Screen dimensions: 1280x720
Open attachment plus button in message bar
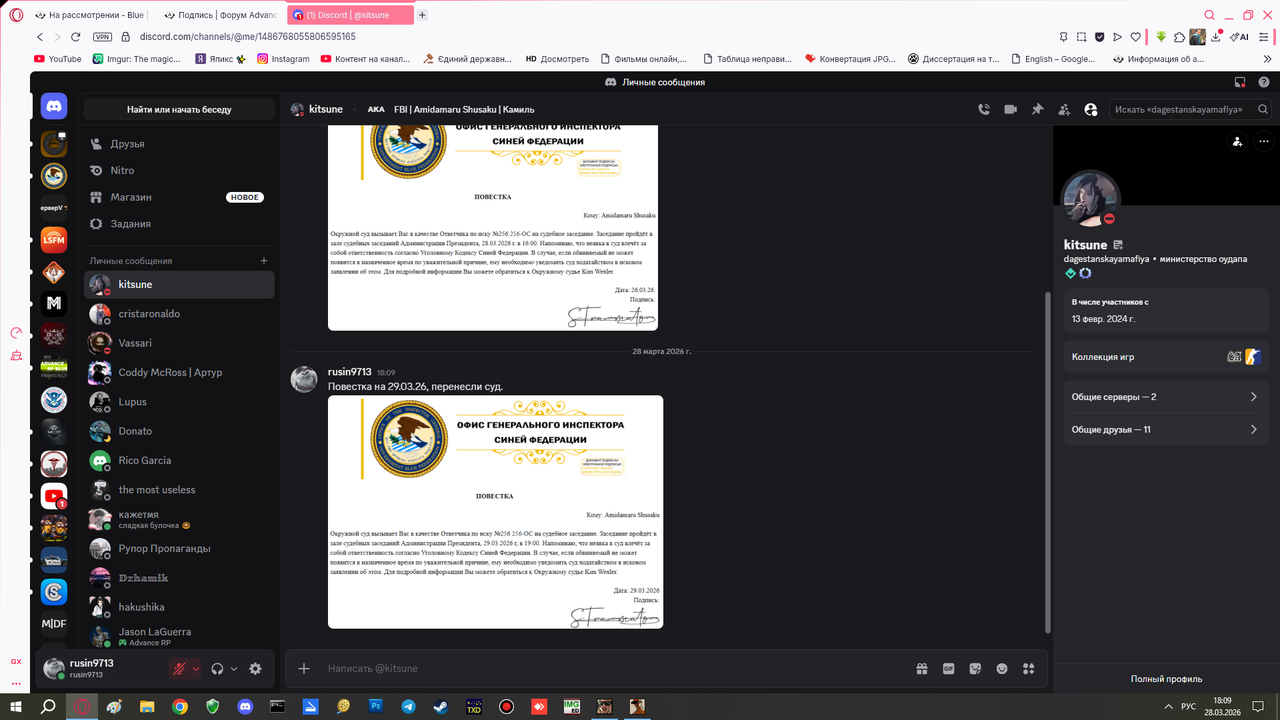coord(304,668)
